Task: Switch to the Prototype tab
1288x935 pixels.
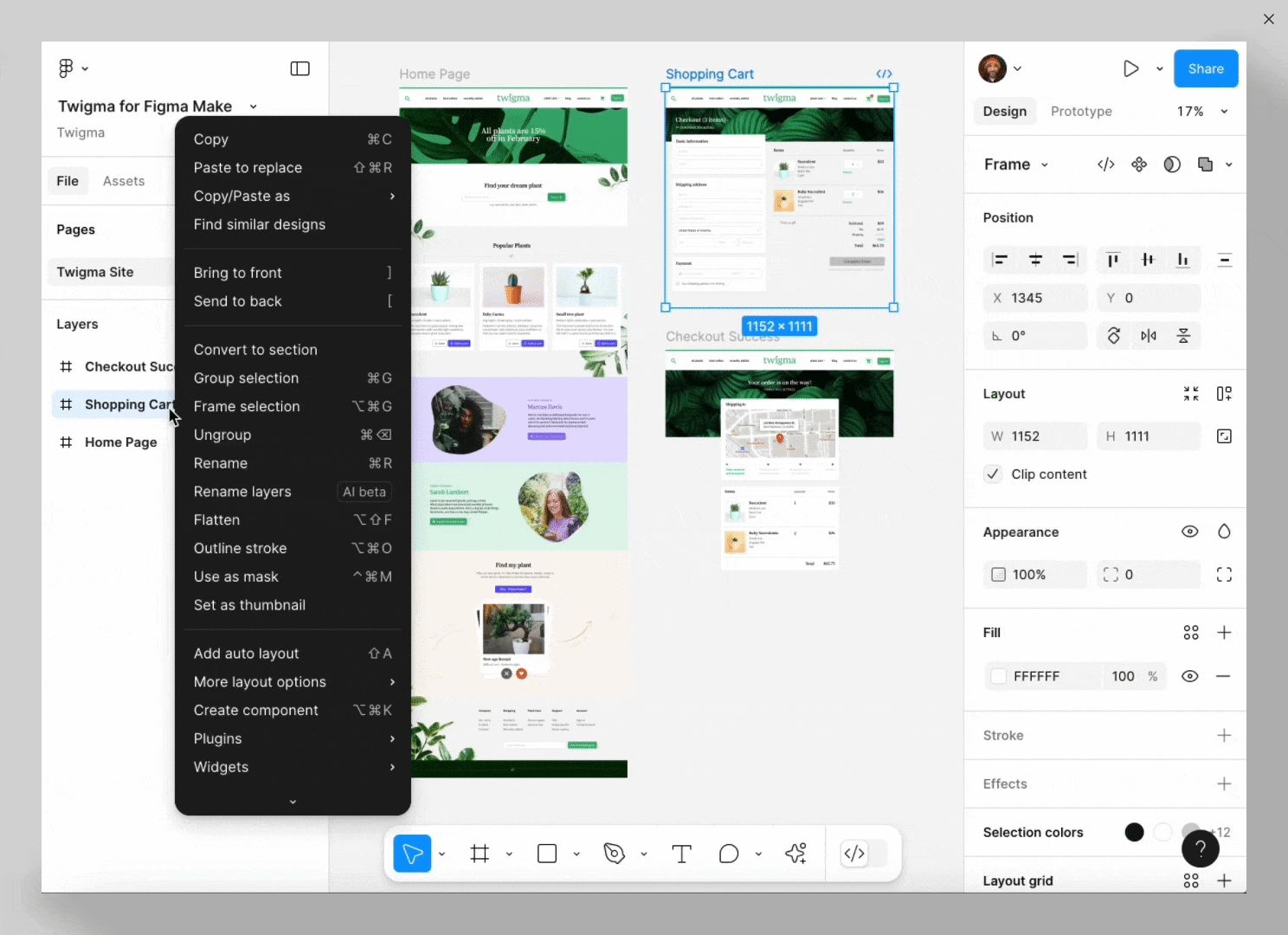Action: [1081, 112]
